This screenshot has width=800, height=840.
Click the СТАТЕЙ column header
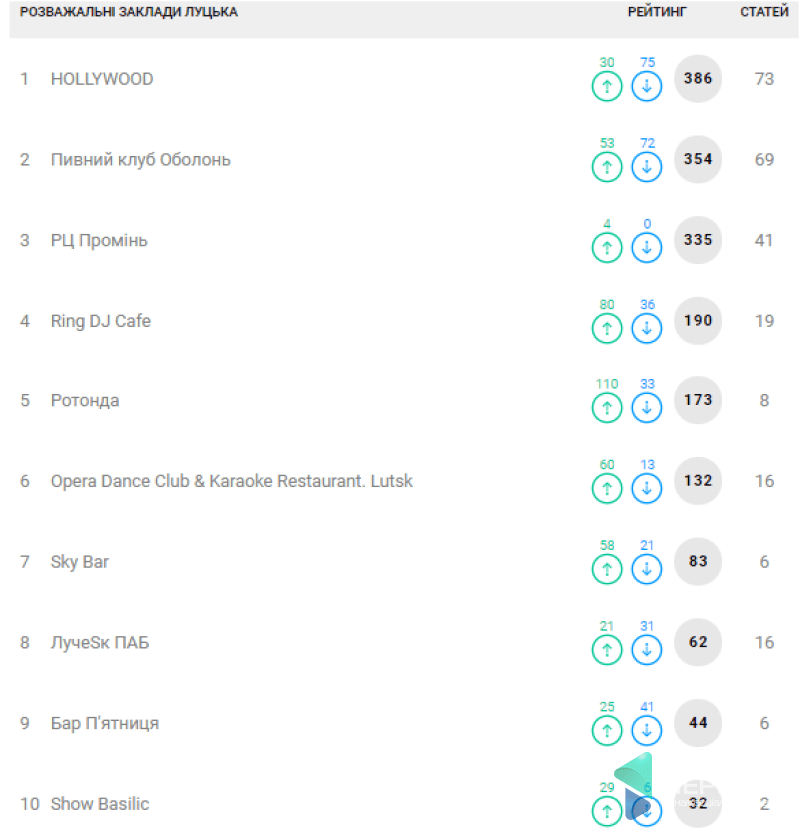click(764, 12)
